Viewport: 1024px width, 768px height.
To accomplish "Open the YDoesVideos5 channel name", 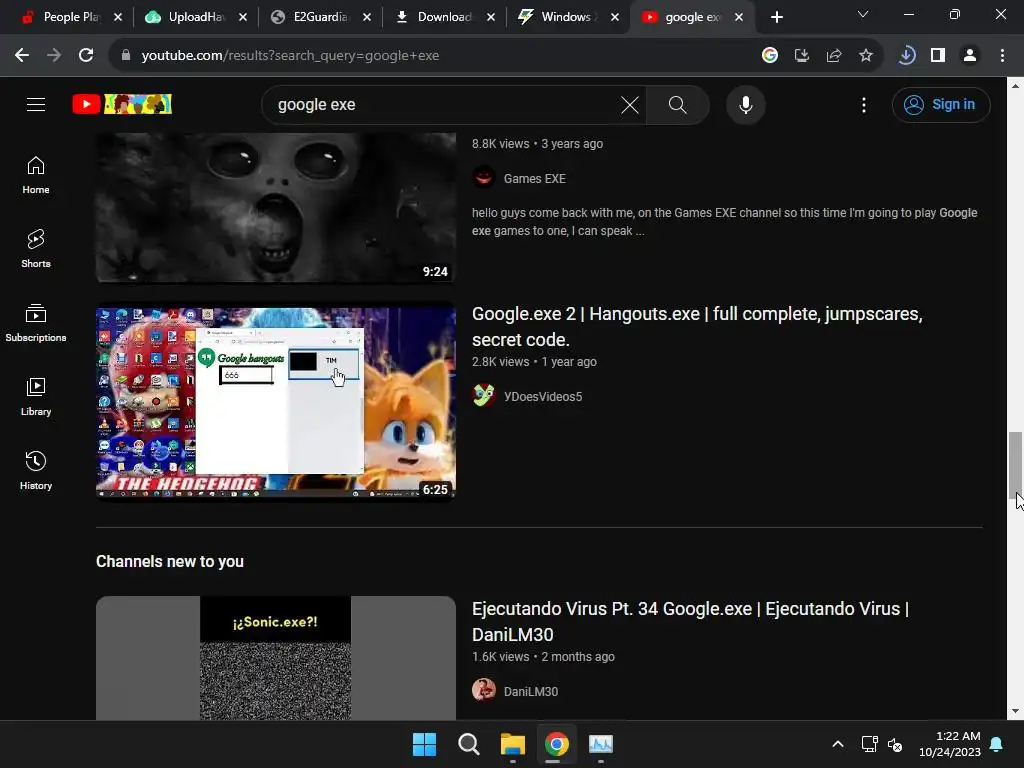I will coord(543,396).
